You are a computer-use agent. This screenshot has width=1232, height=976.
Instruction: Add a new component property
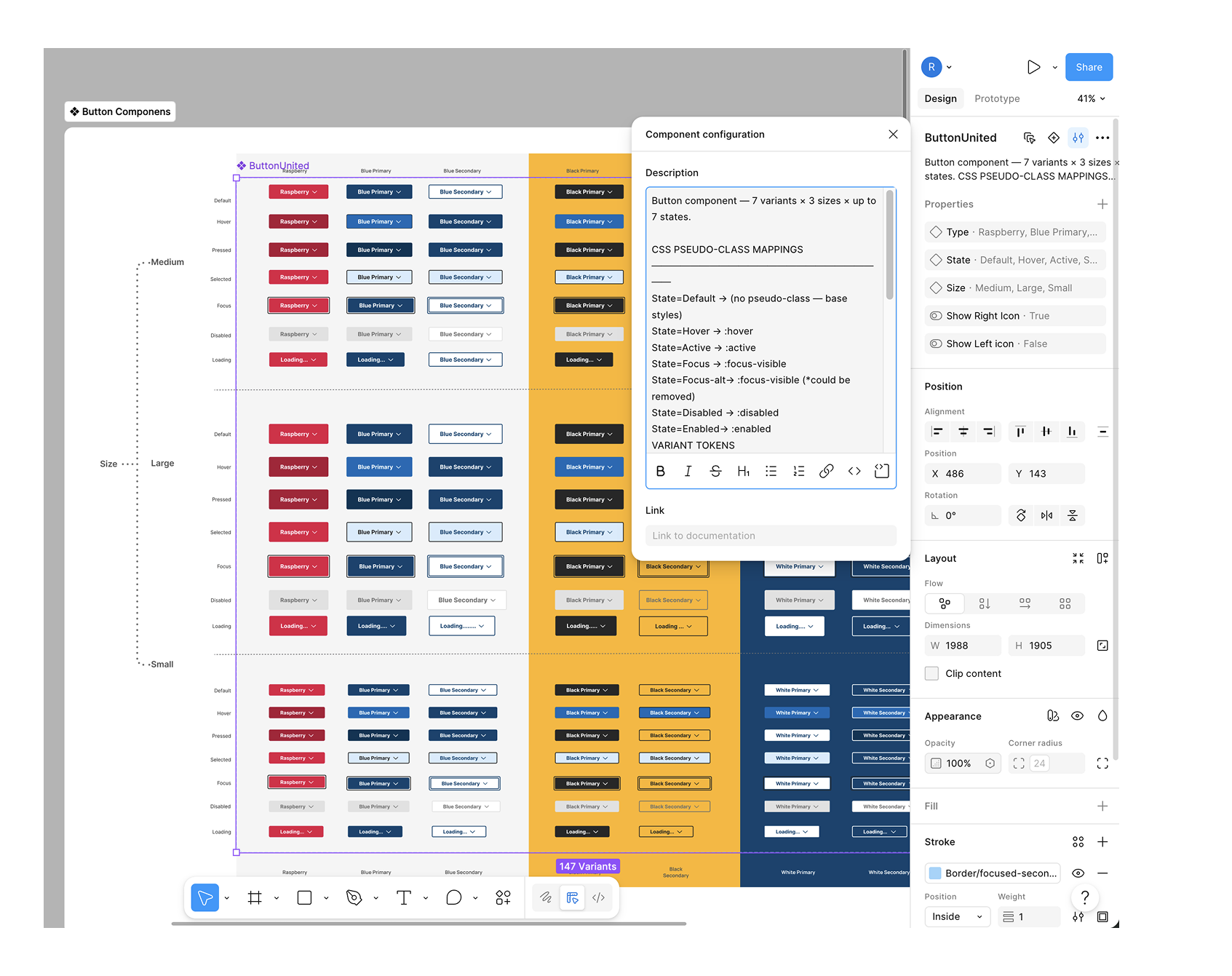tap(1102, 205)
